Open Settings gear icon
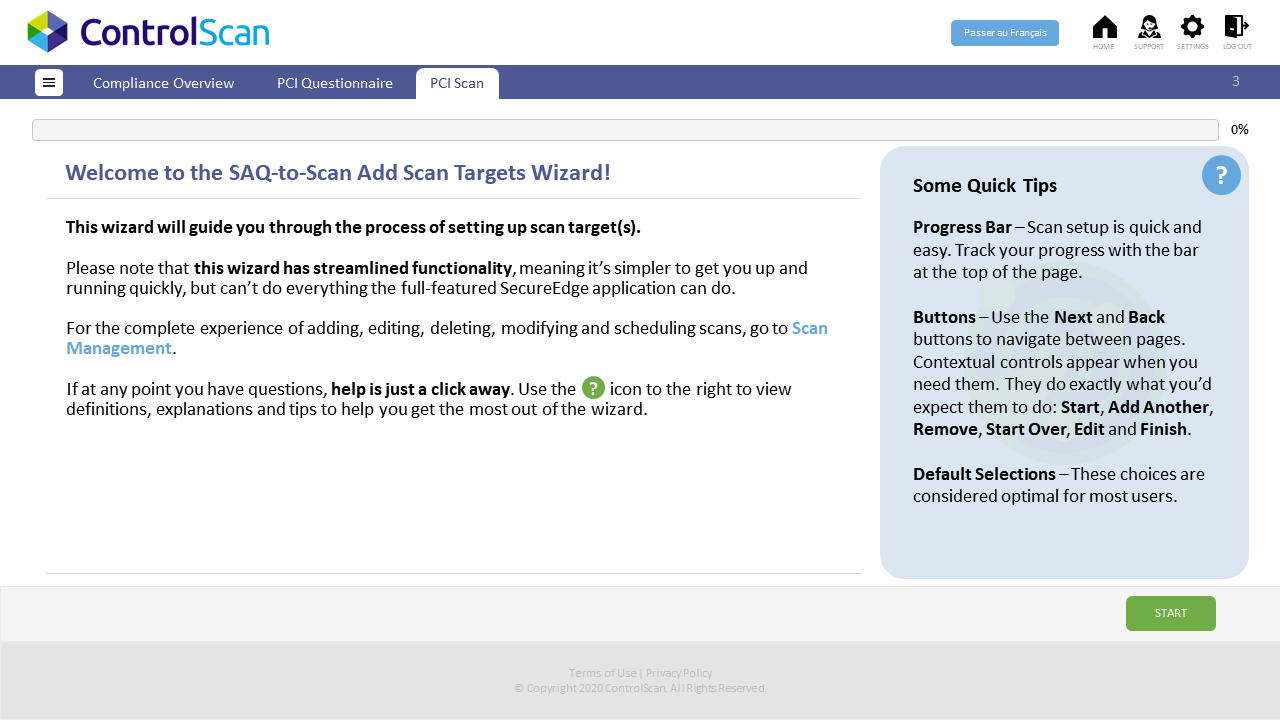 click(1192, 27)
